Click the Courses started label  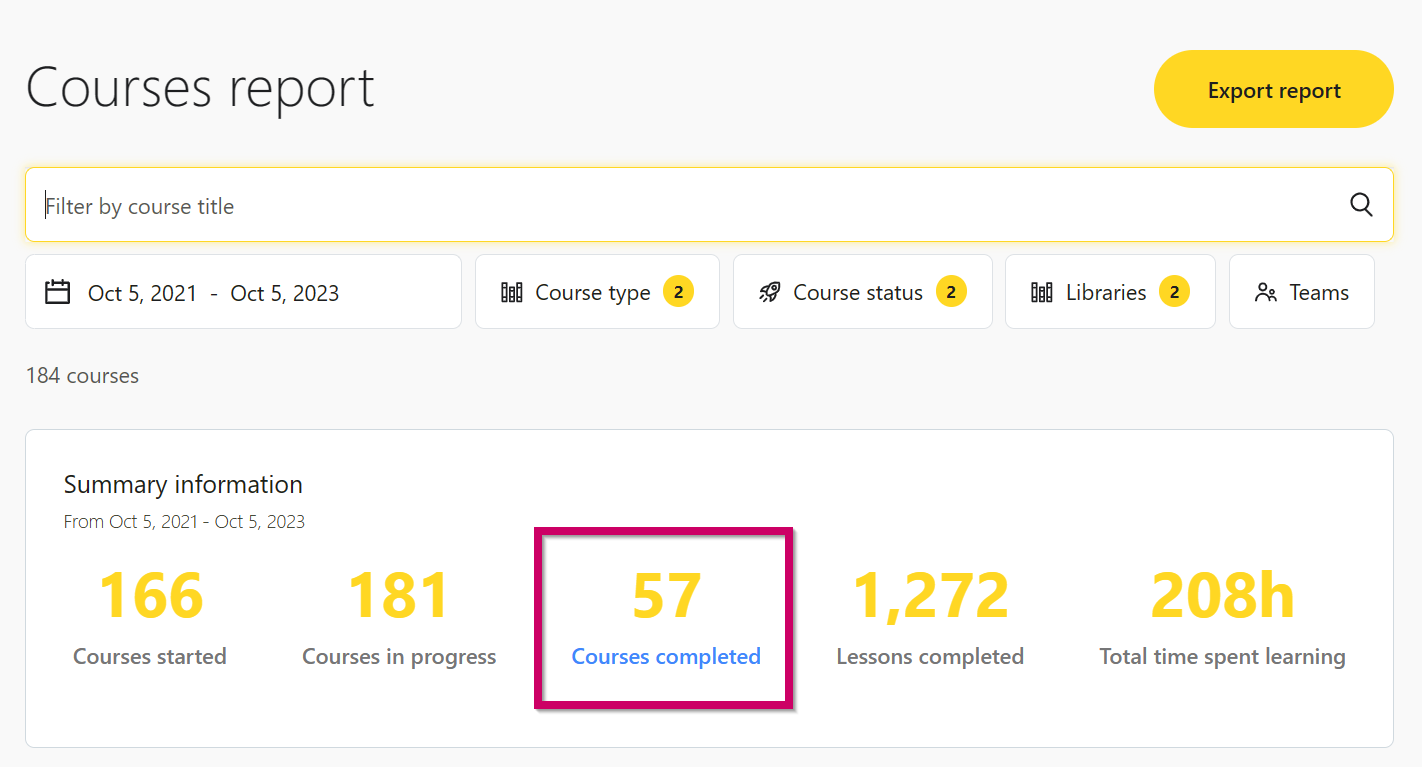tap(150, 657)
